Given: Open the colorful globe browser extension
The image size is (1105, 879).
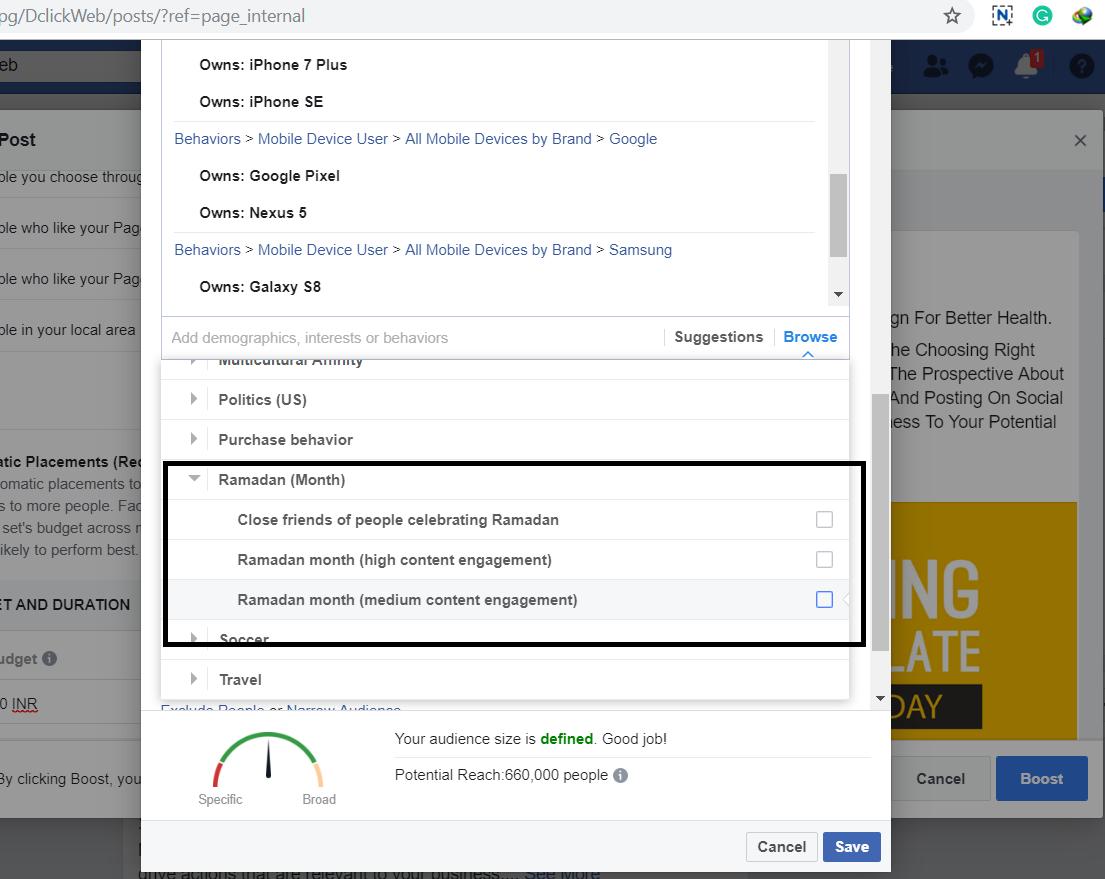Looking at the screenshot, I should pos(1082,16).
